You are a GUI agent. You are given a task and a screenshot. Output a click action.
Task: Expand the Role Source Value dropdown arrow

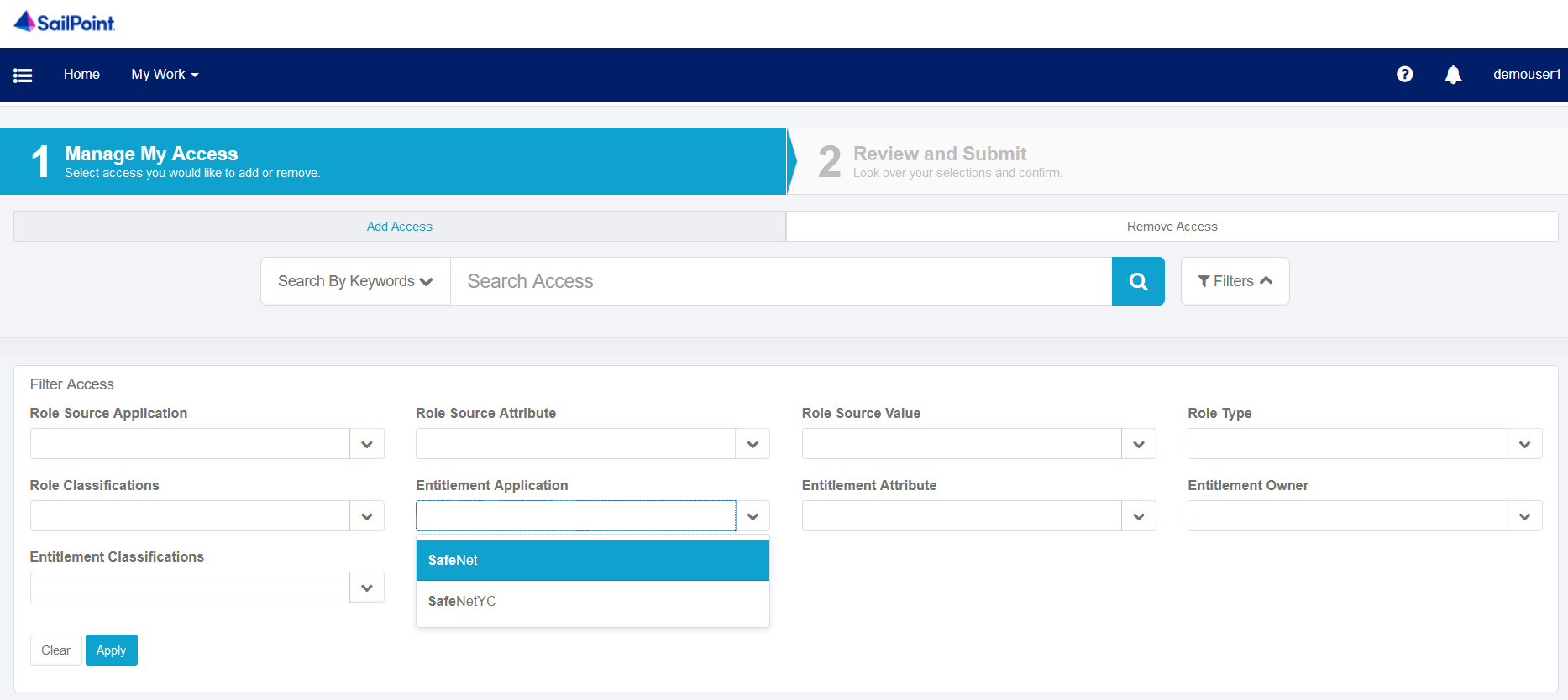point(1139,444)
